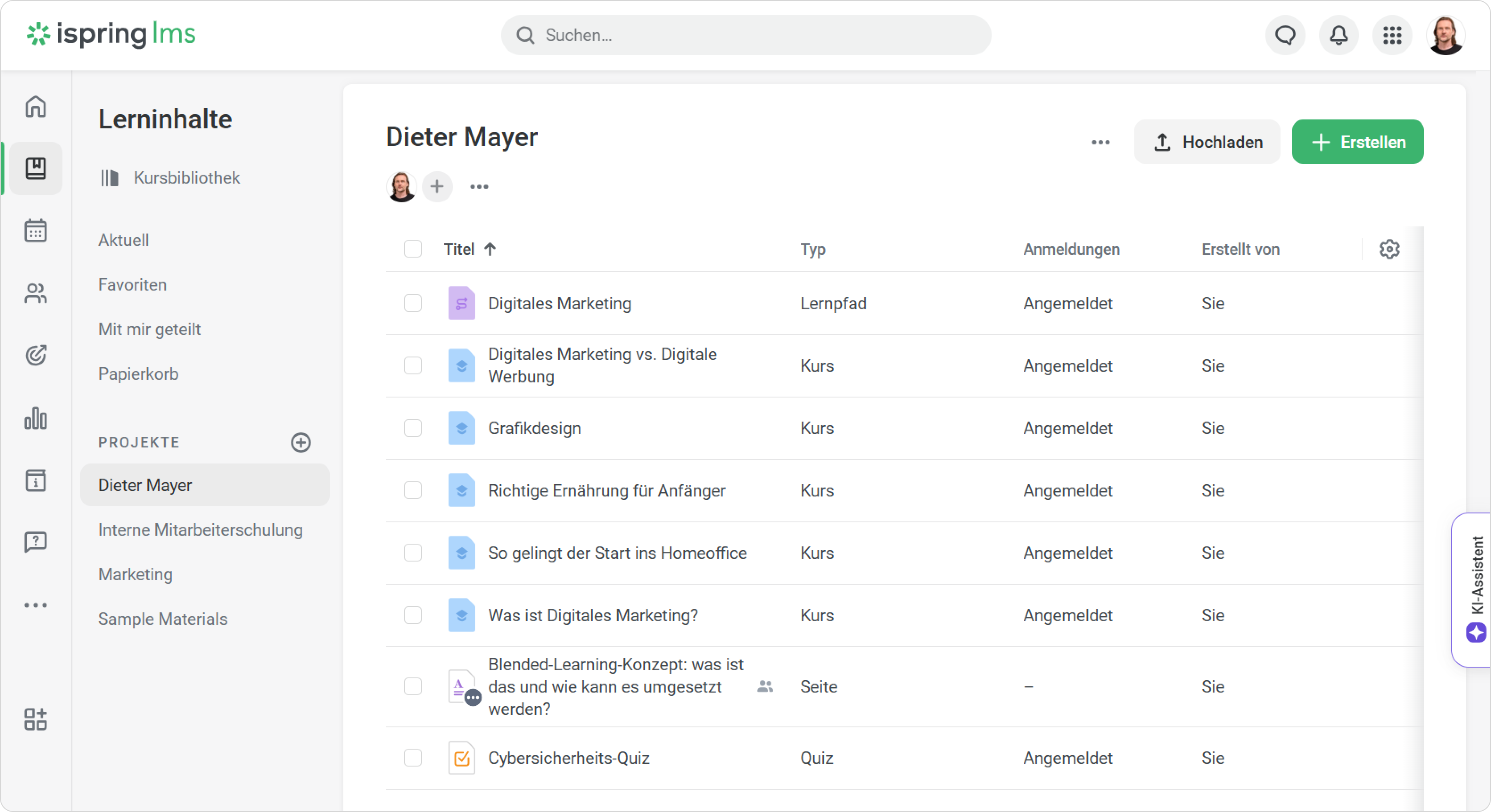Click the Suchen search field

click(x=745, y=35)
